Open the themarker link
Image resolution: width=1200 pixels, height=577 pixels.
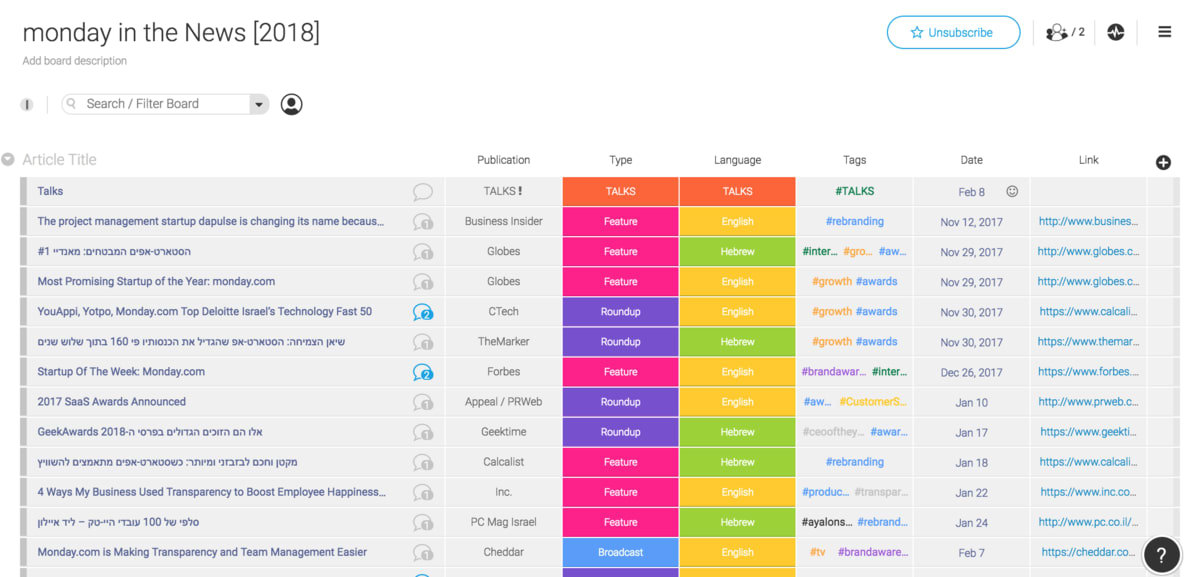tap(1088, 342)
